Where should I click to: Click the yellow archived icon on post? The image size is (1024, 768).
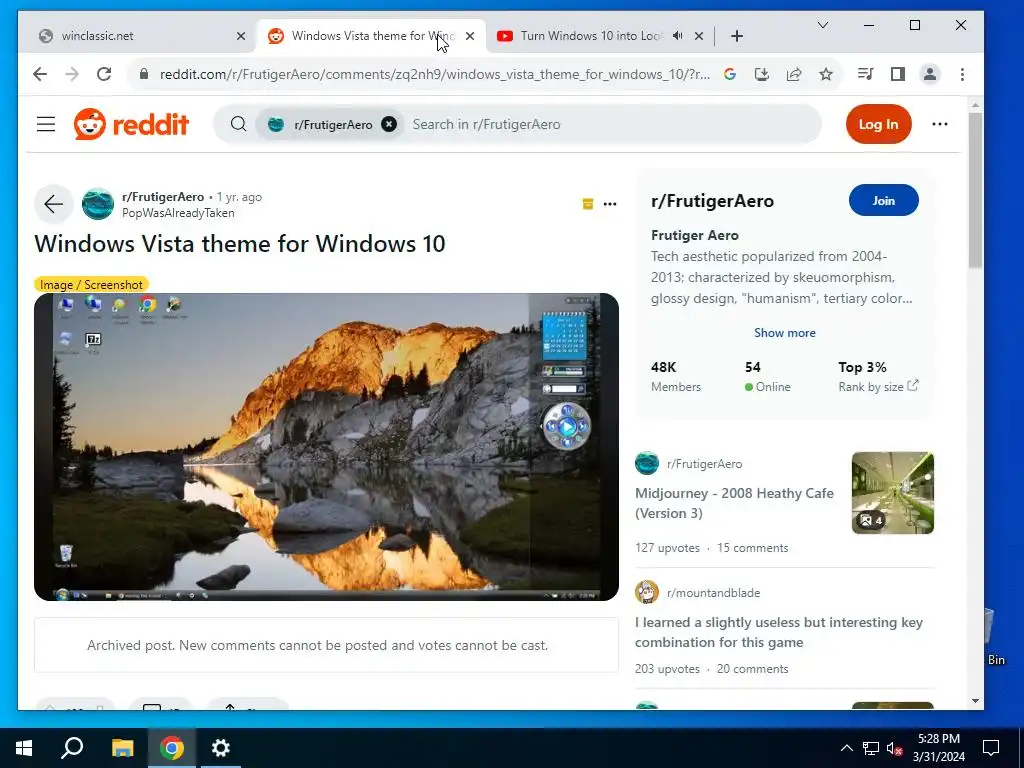coord(588,204)
